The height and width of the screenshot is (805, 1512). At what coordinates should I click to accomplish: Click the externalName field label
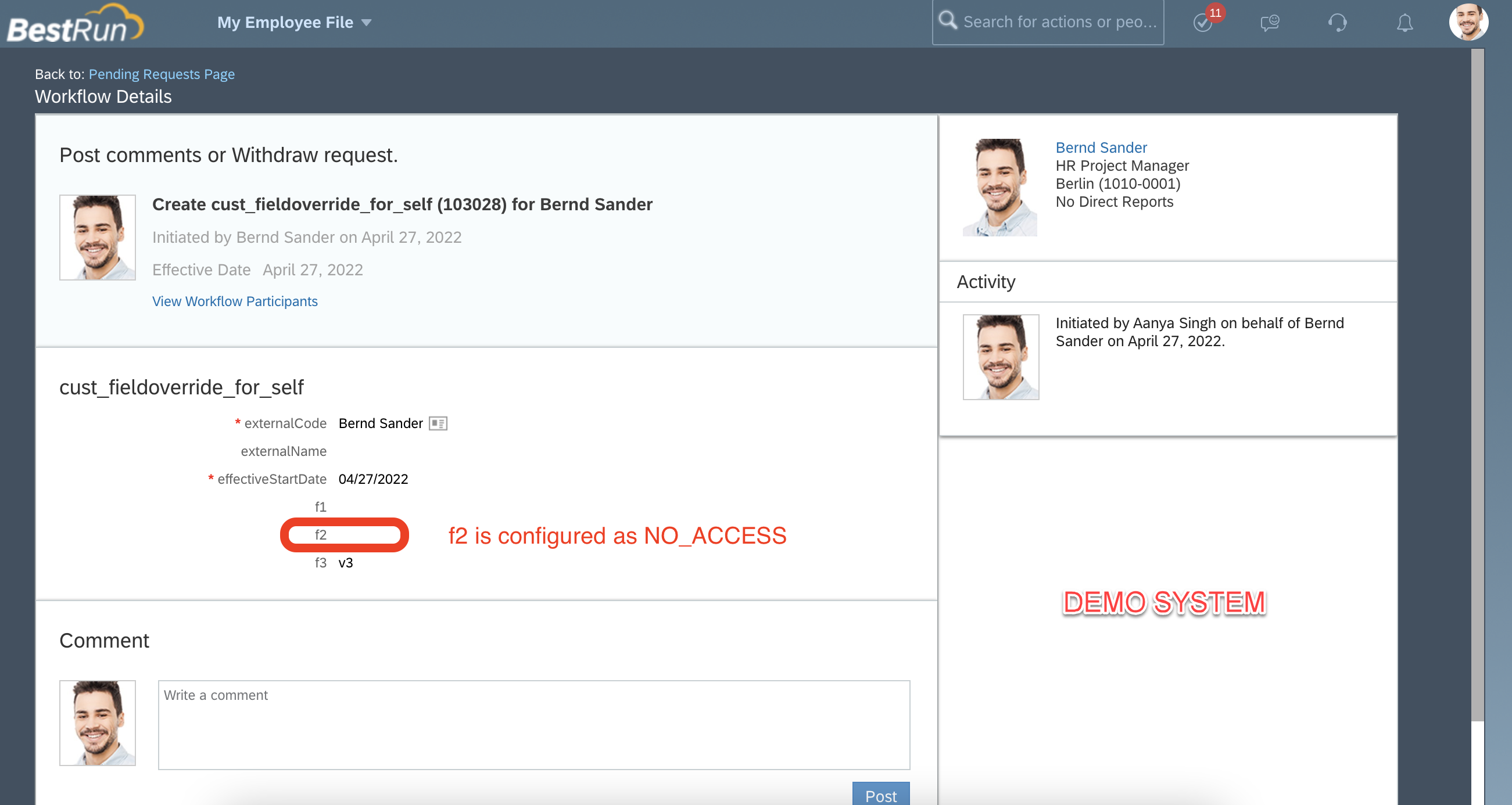tap(284, 451)
